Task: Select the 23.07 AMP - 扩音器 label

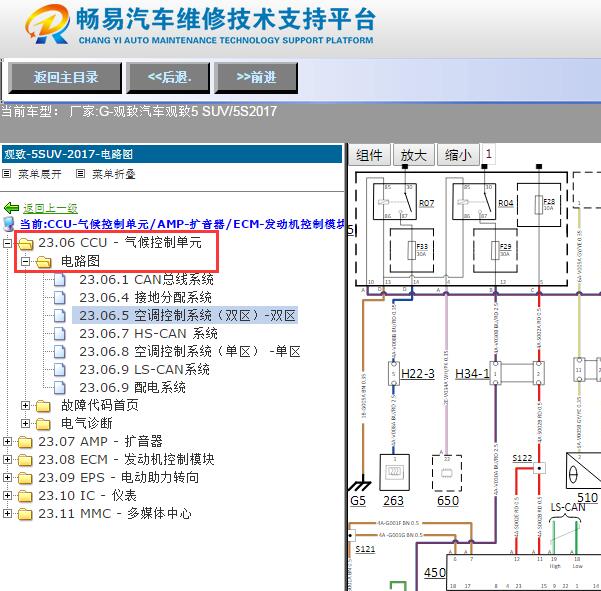Action: (100, 442)
